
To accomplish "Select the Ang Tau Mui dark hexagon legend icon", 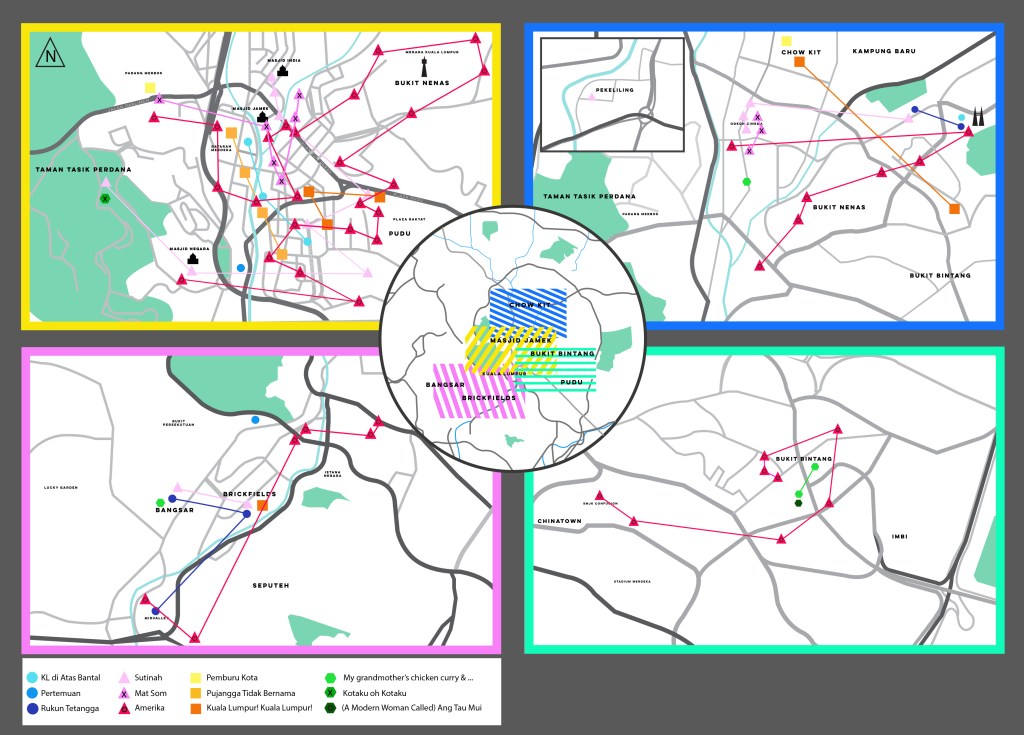I will 332,708.
